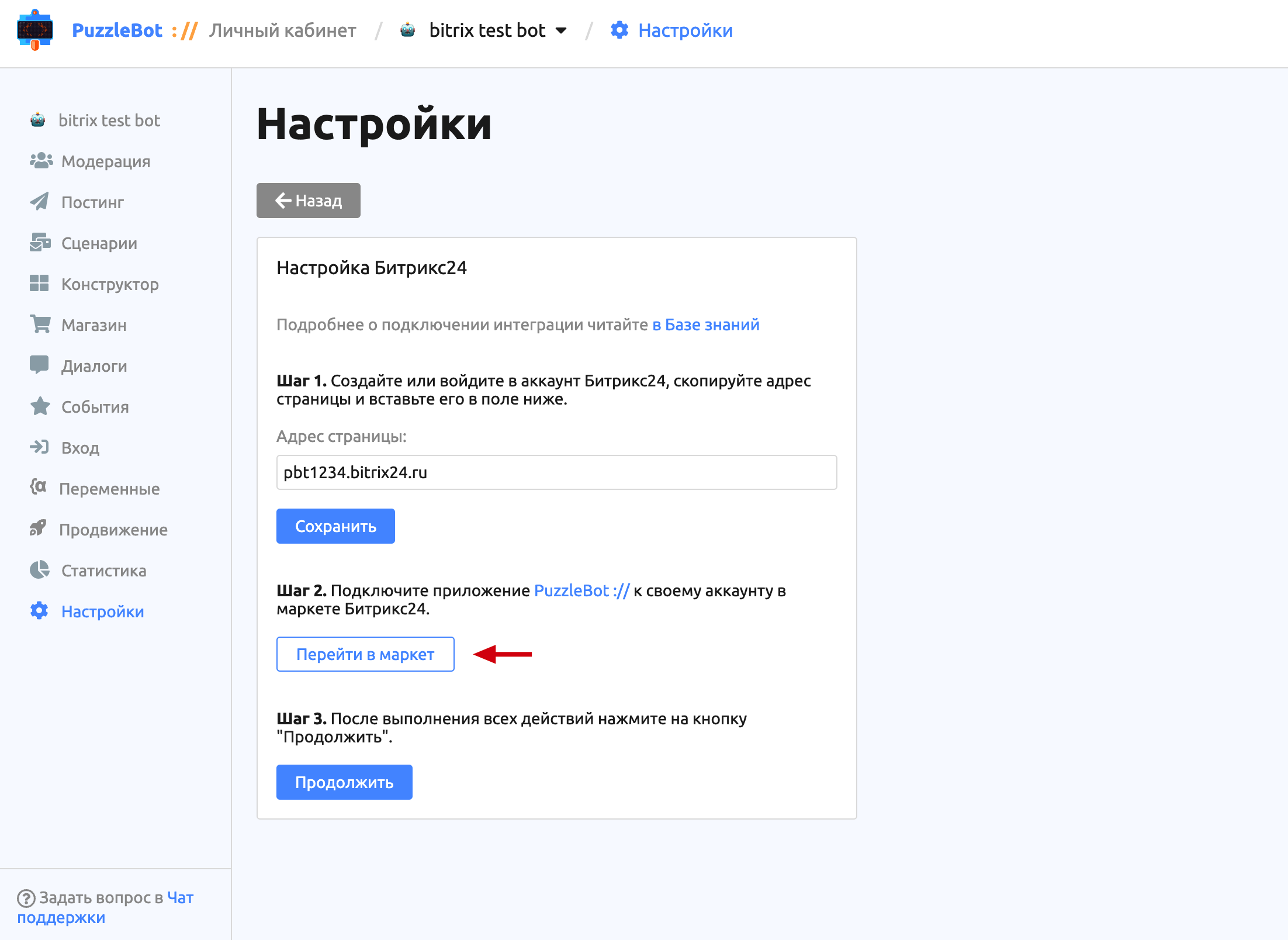Click the gear icon in the breadcrumb
The image size is (1288, 940).
click(x=619, y=30)
